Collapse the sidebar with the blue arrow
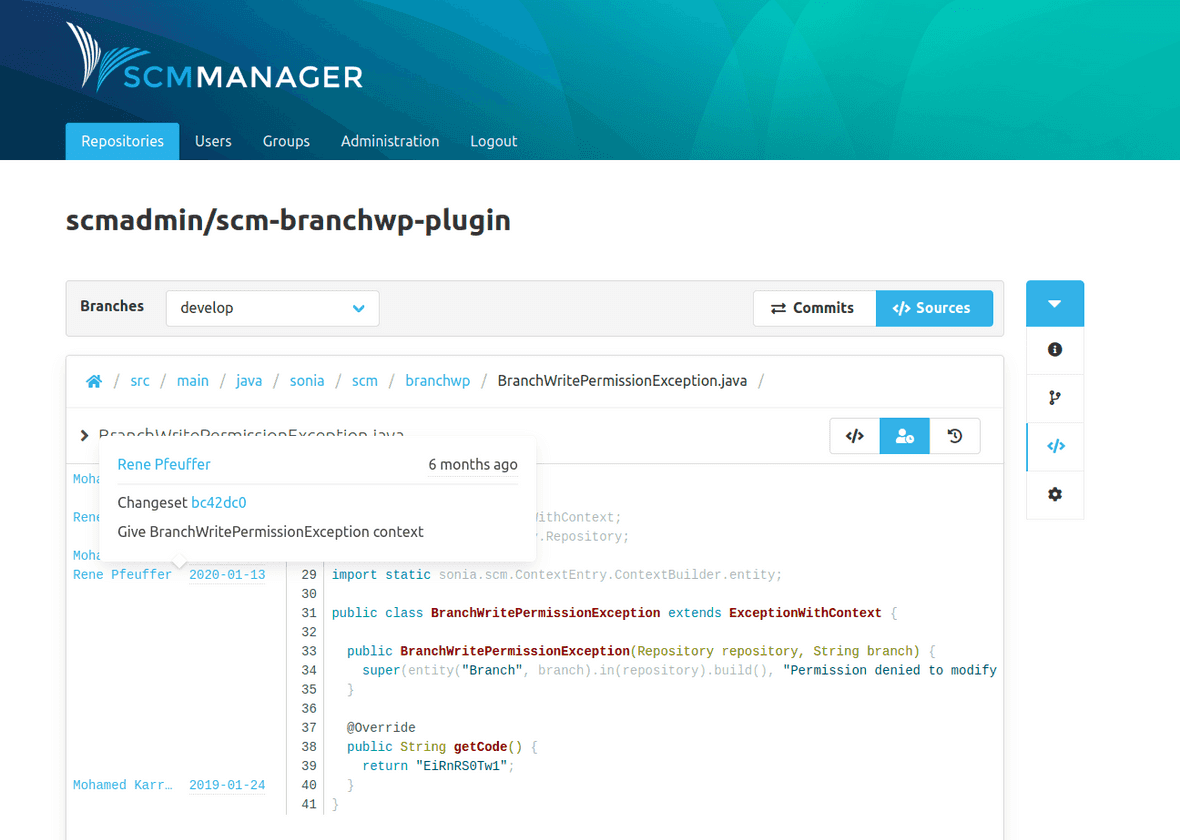Image resolution: width=1180 pixels, height=840 pixels. 1054,302
